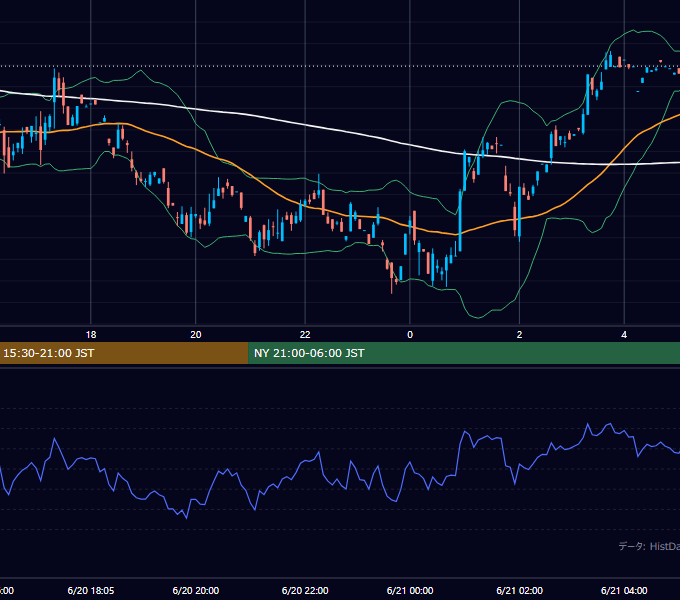The image size is (680, 600).
Task: Click the hour label 22 on the upper axis
Action: point(305,335)
